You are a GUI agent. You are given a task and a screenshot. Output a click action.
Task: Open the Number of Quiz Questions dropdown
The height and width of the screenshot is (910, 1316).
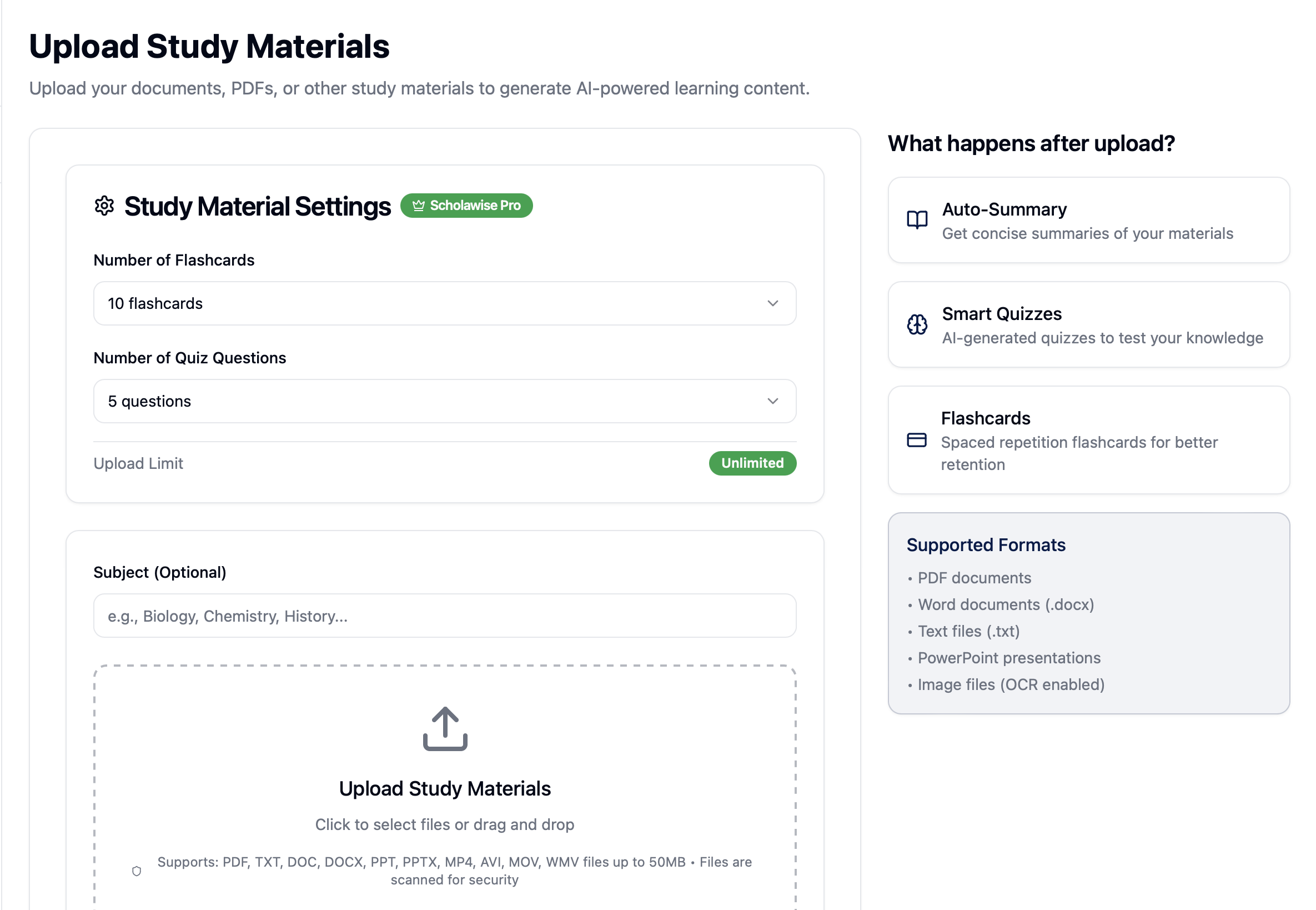click(x=445, y=401)
